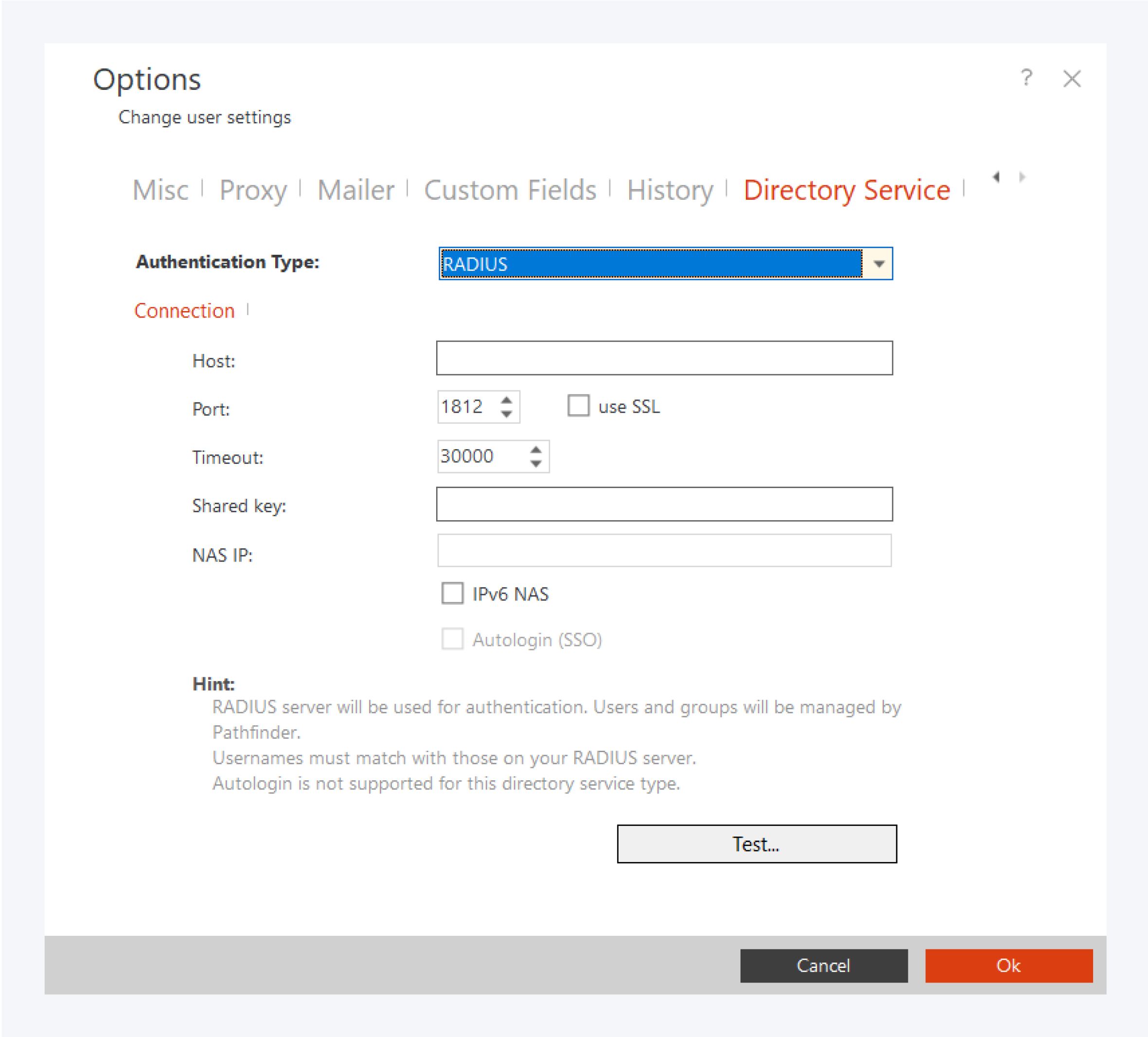This screenshot has height=1037, width=1148.
Task: Open the Proxy tab
Action: point(253,190)
